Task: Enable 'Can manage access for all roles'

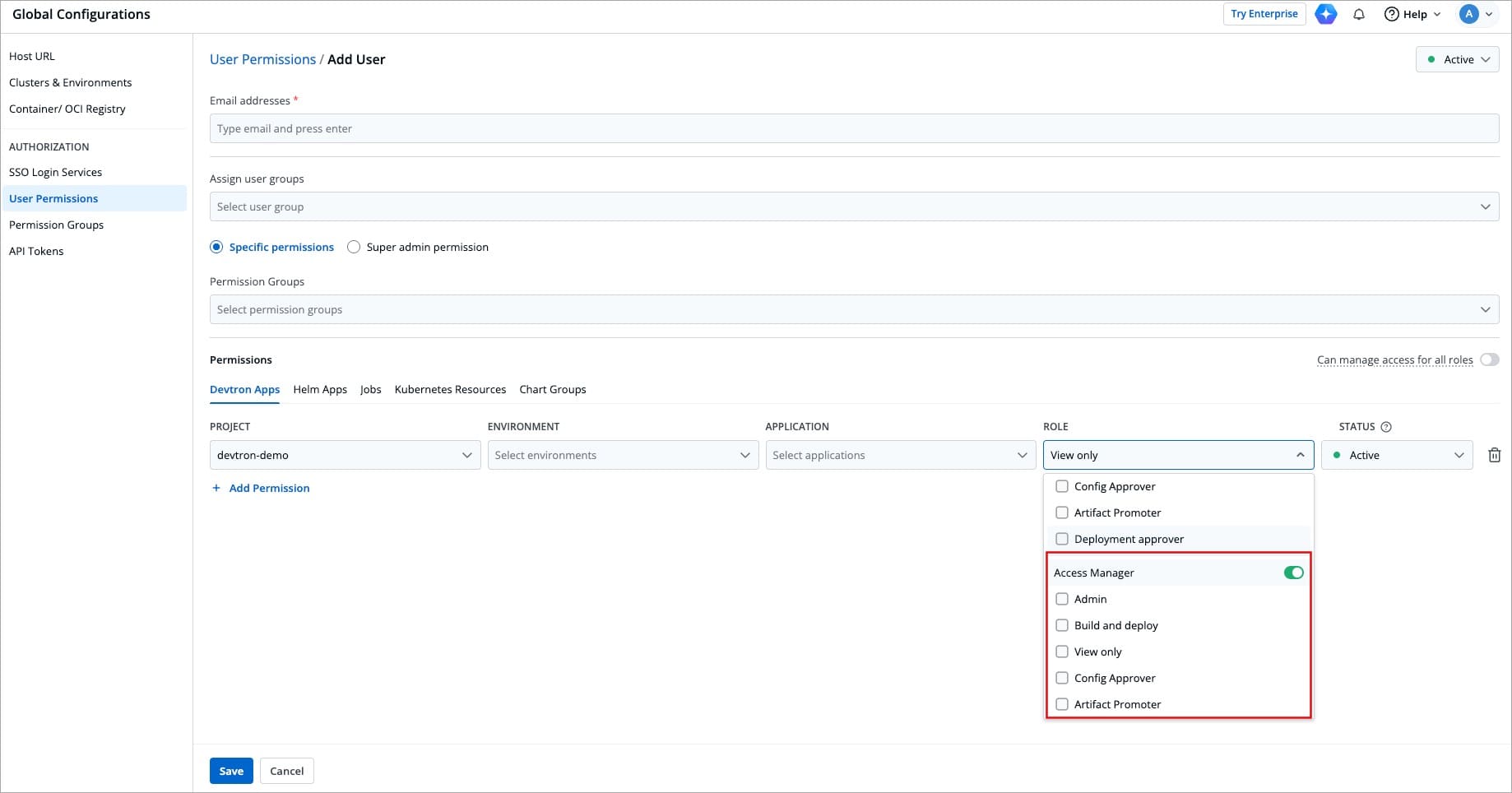Action: 1489,359
